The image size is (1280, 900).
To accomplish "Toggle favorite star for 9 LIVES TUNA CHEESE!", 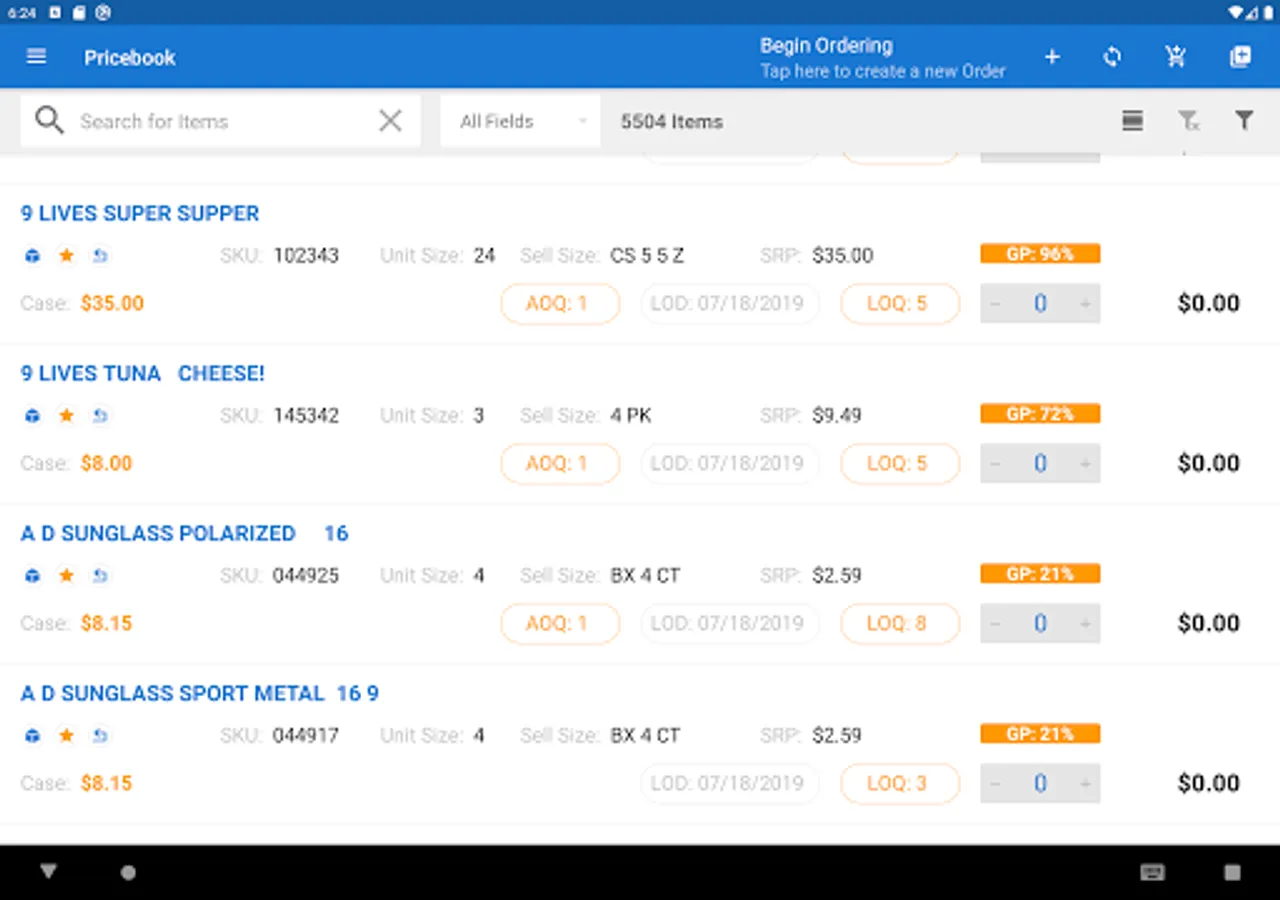I will (66, 416).
